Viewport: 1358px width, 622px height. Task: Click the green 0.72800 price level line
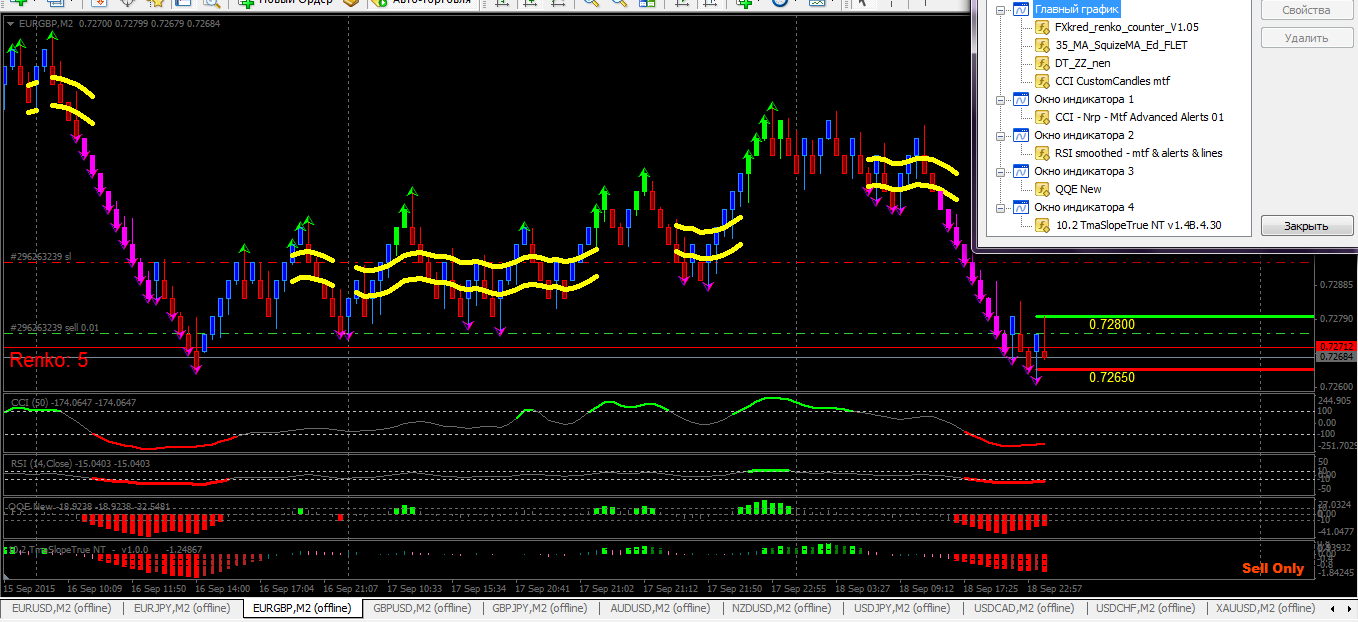(x=1175, y=316)
